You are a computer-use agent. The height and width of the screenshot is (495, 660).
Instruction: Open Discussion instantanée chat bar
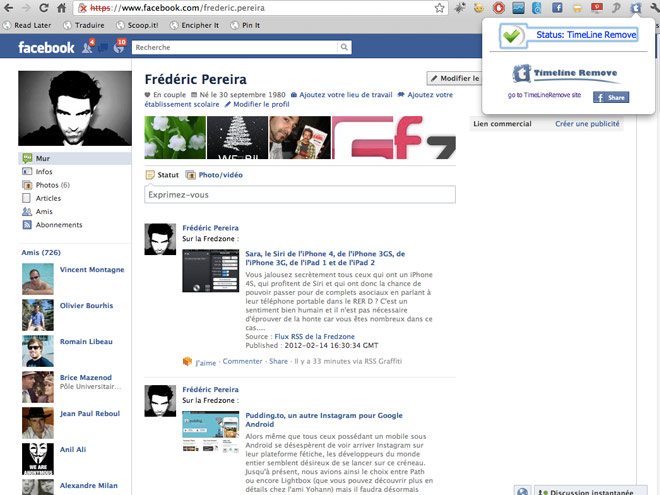click(591, 491)
